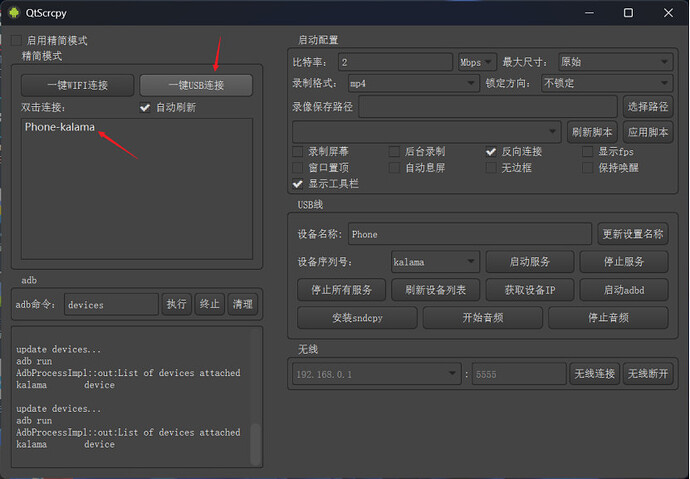Open the 录制格式 mp4 dropdown
The image size is (690, 479).
tap(412, 83)
